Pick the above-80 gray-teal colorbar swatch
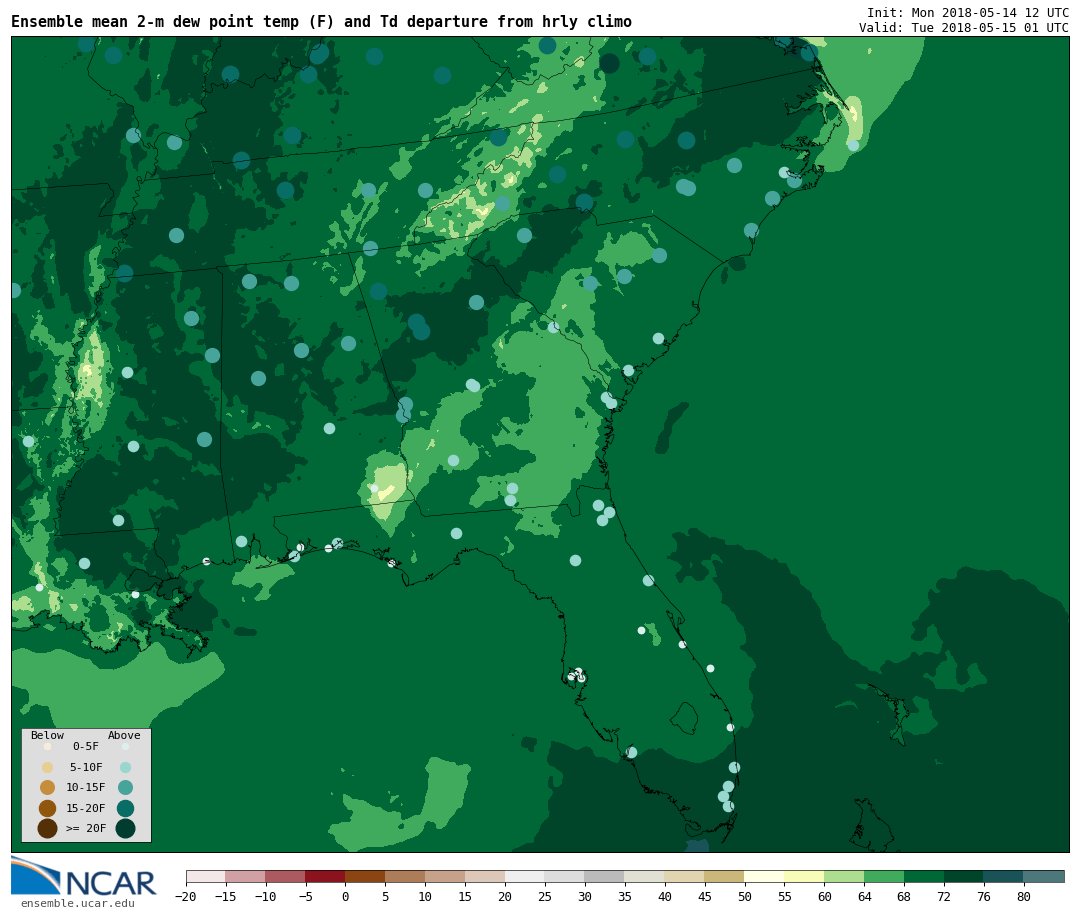Screen dimensions: 1080x915 click(1044, 876)
